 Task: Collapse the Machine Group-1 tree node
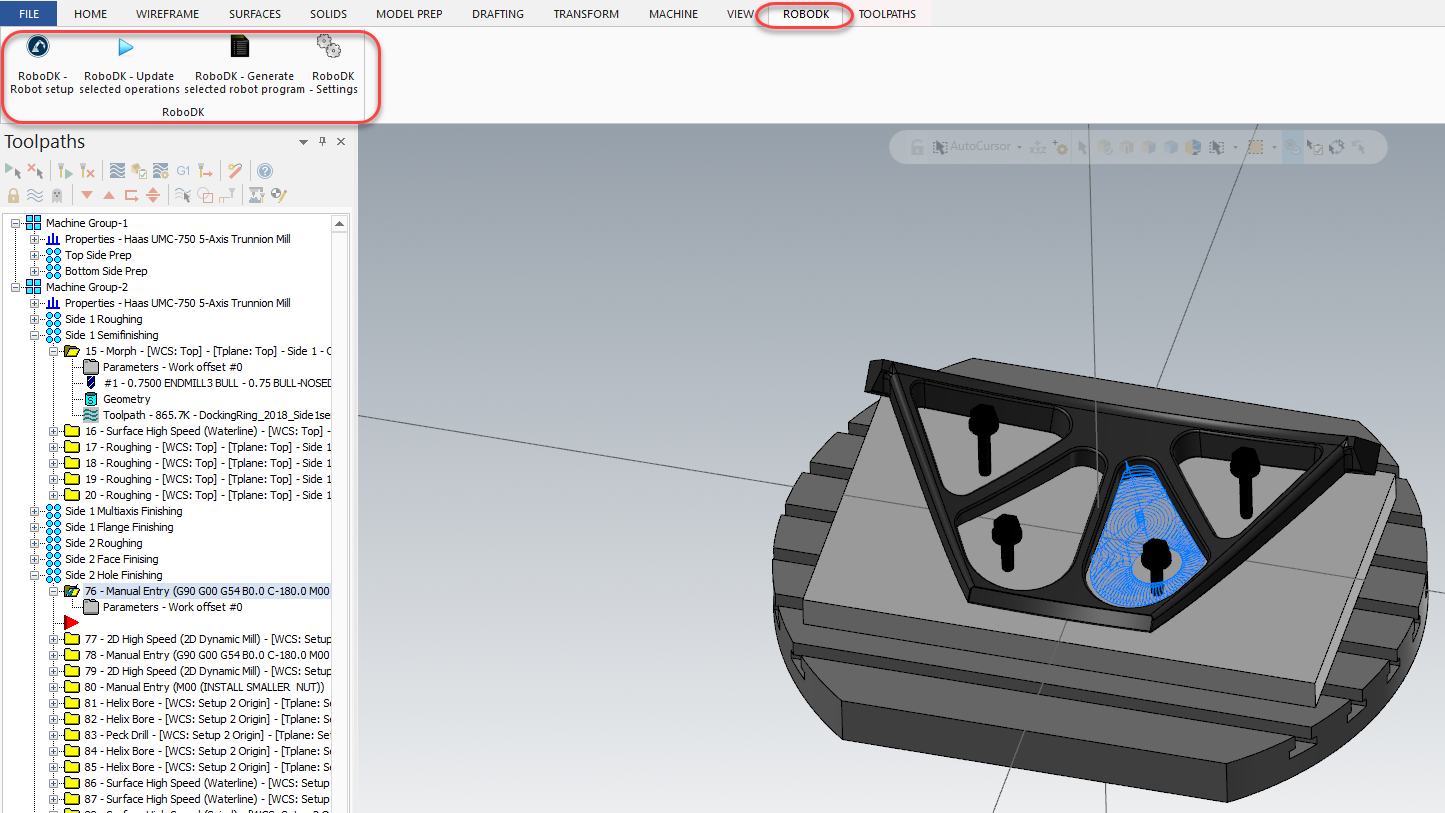pyautogui.click(x=16, y=223)
